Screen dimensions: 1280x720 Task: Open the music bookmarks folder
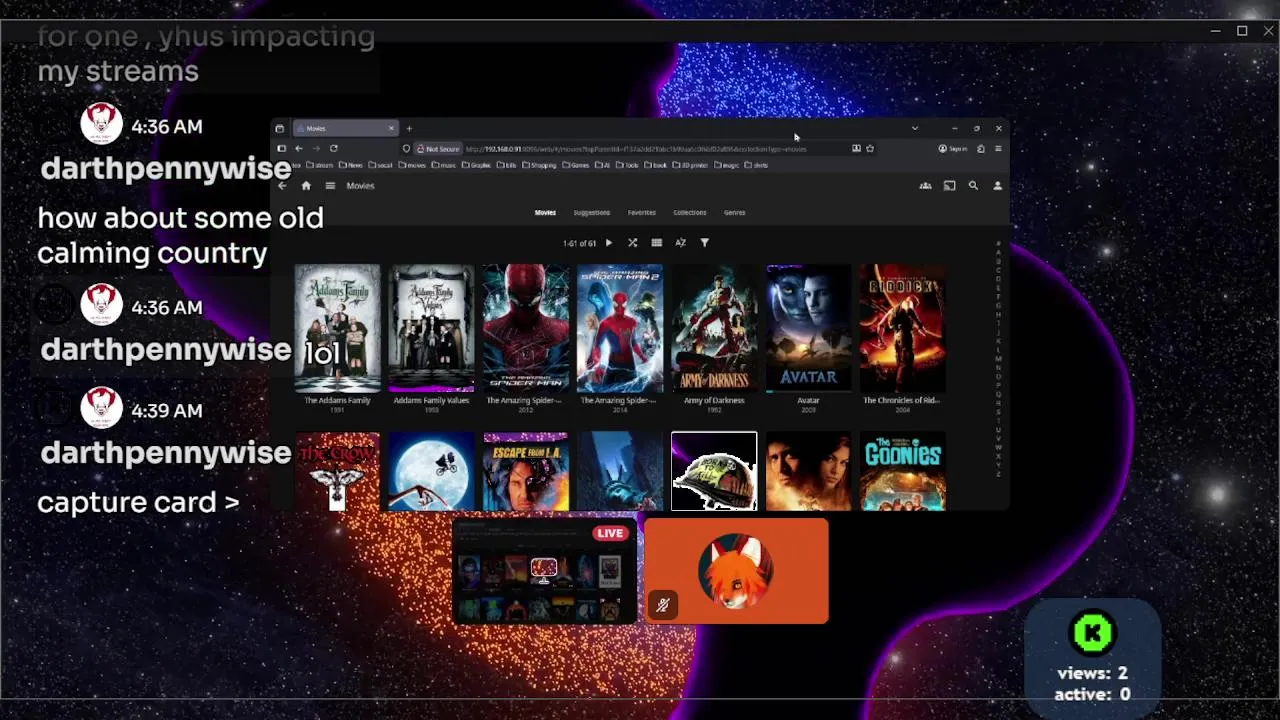click(444, 165)
